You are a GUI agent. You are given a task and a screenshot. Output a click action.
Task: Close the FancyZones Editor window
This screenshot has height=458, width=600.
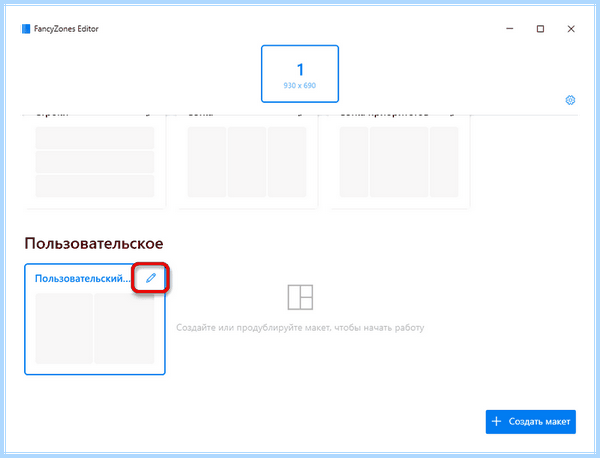(571, 29)
